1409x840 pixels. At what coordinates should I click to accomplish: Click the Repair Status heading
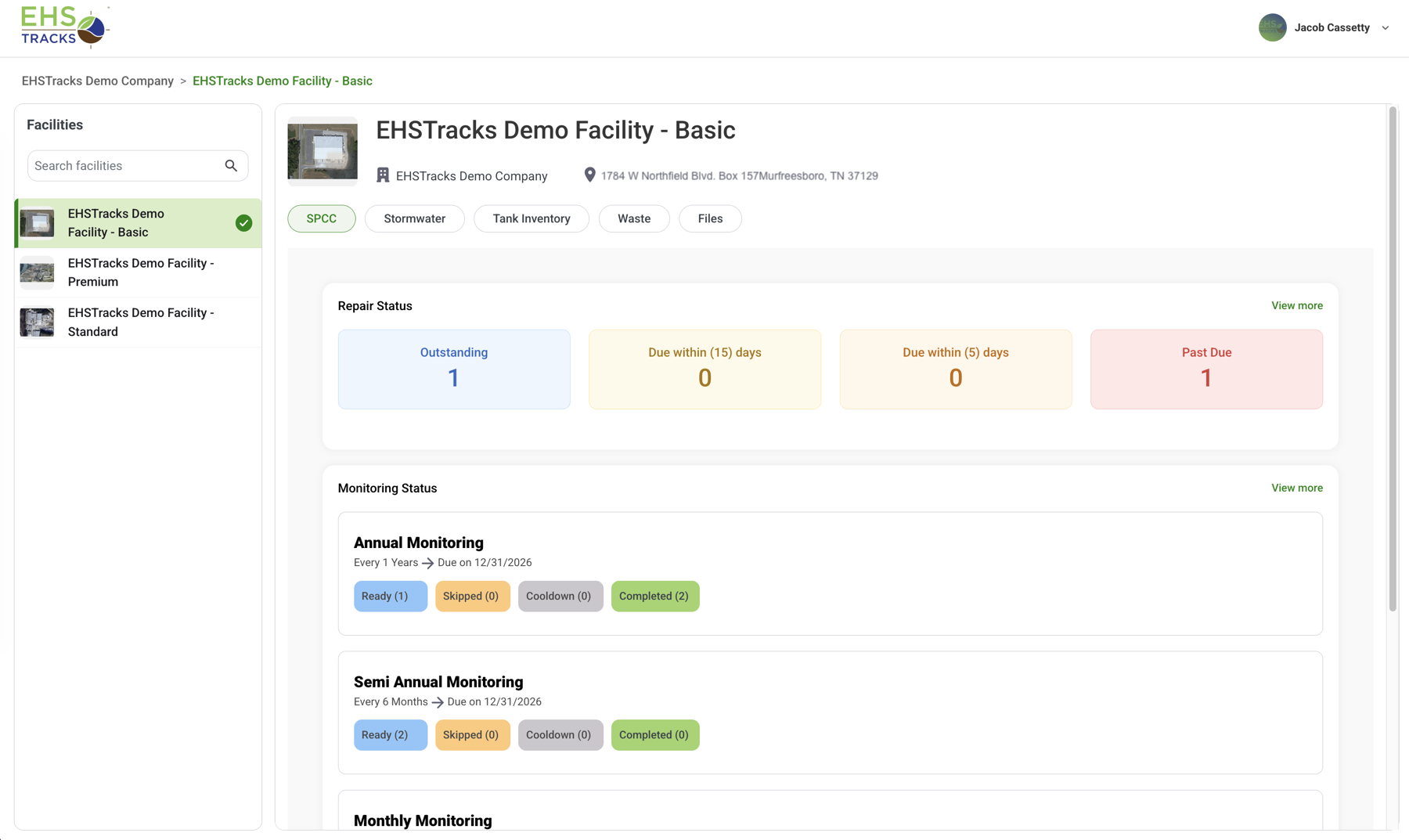[x=375, y=306]
